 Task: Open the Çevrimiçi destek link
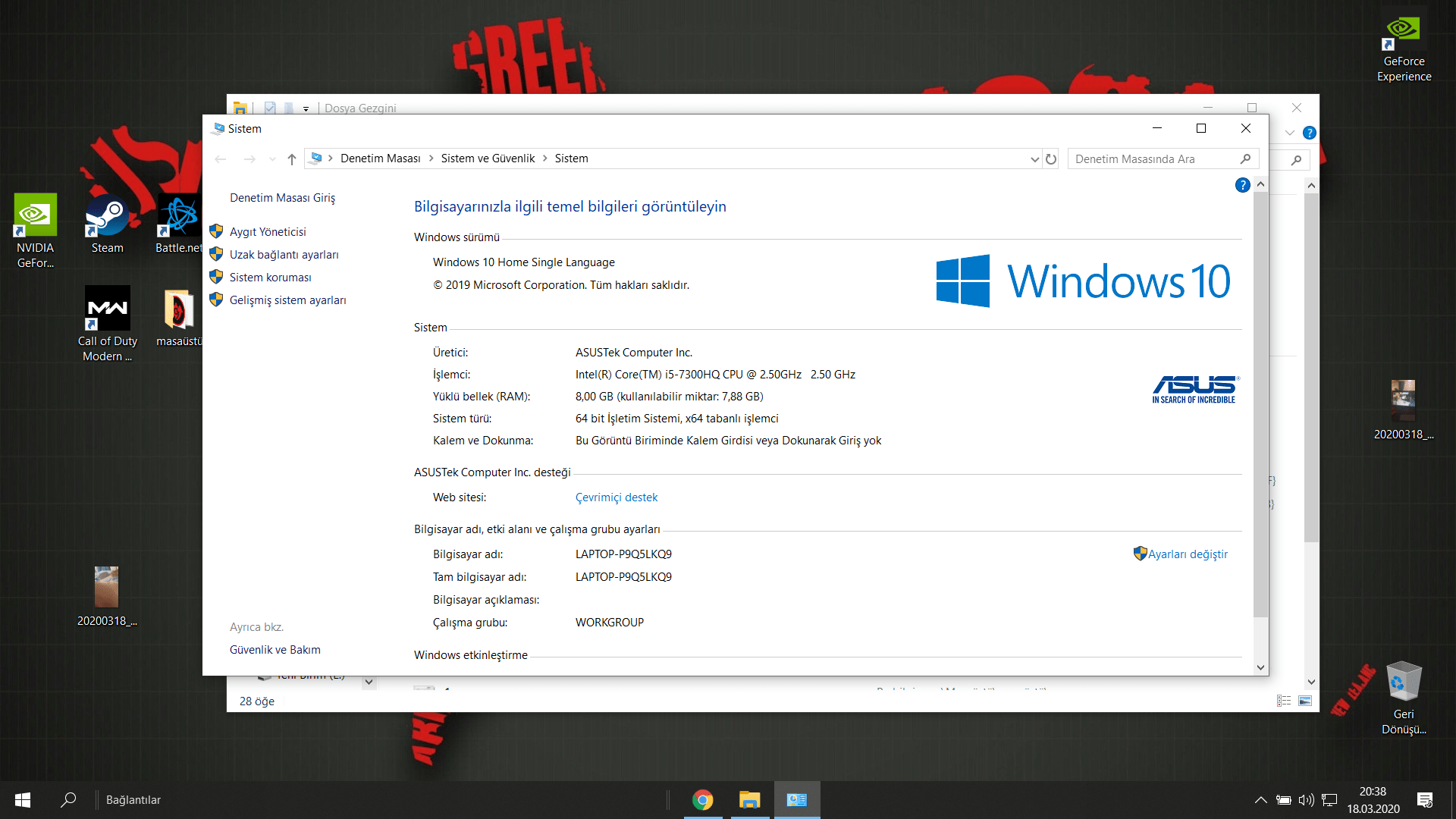[616, 497]
